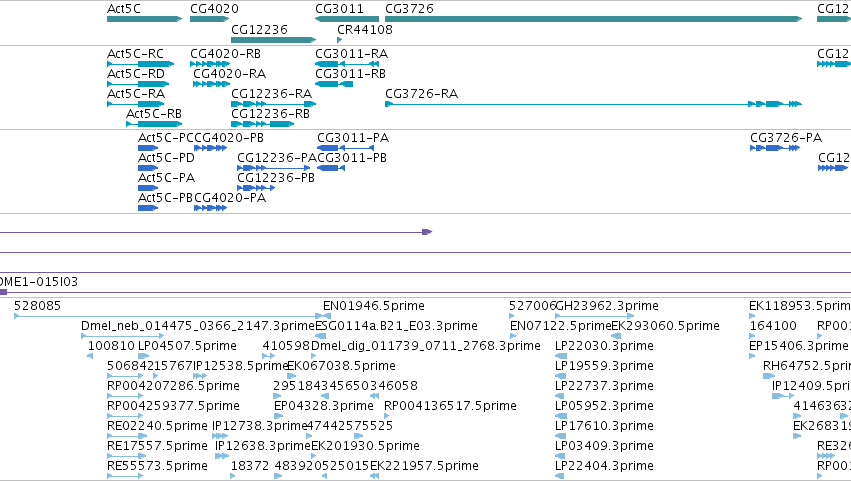Select the long CG3726 gene bar glyph
This screenshot has width=851, height=481.
pos(593,19)
